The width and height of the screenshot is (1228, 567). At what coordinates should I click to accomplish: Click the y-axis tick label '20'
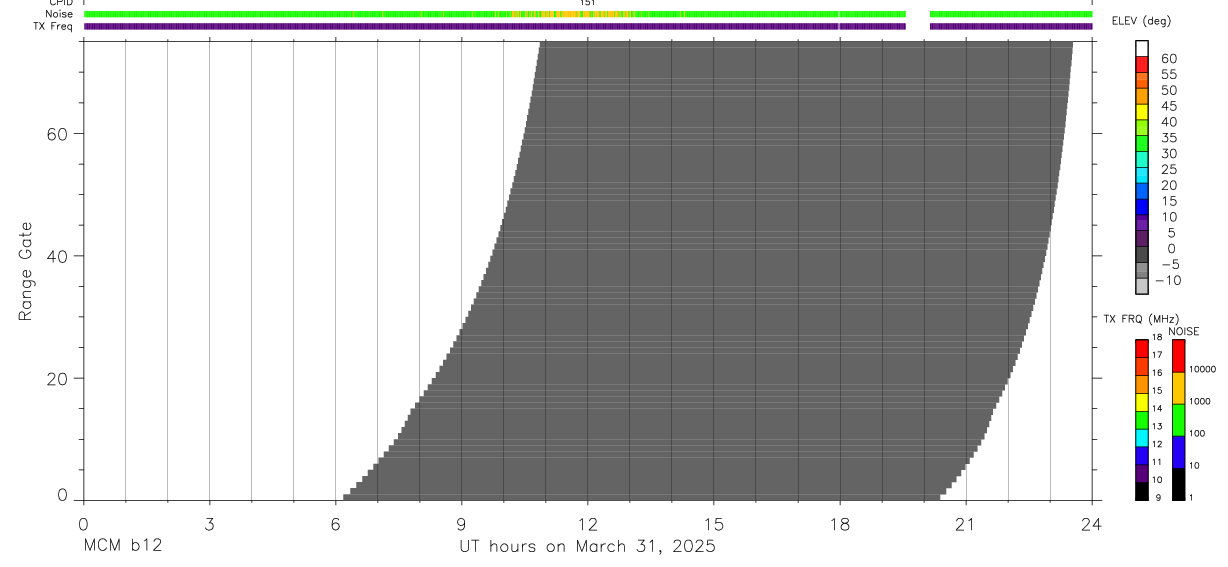click(57, 378)
